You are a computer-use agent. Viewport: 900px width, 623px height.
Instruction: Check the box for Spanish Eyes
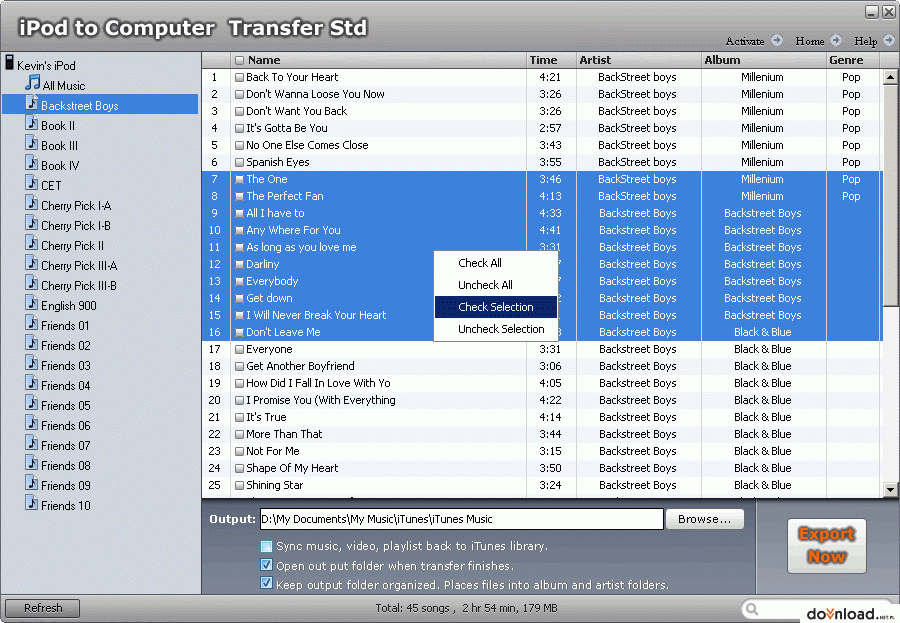click(x=239, y=162)
